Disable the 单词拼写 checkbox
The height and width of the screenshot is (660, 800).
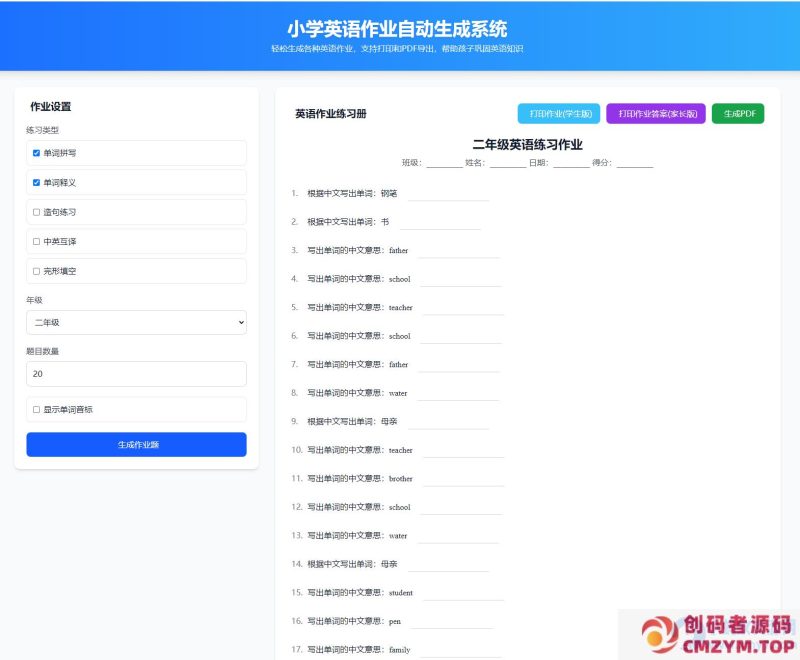click(35, 152)
